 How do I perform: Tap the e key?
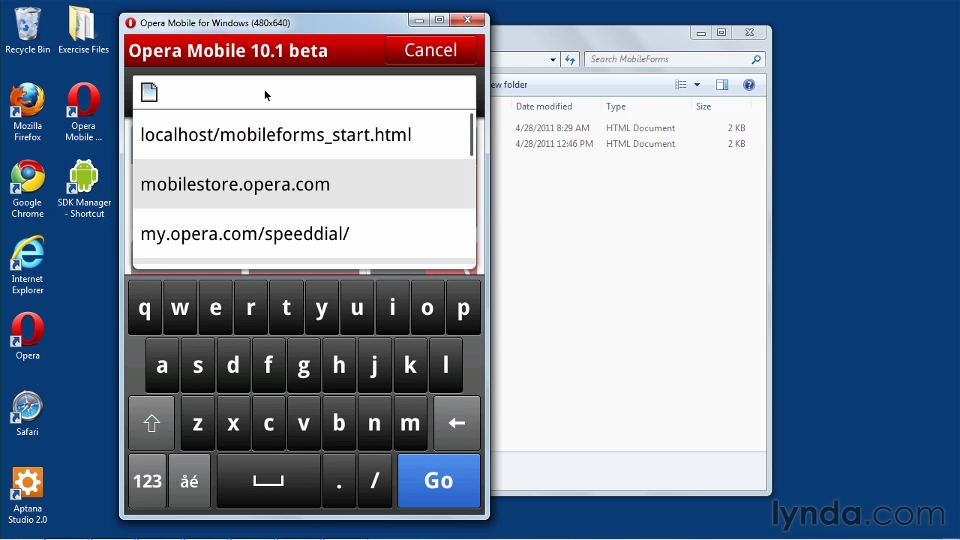(216, 308)
